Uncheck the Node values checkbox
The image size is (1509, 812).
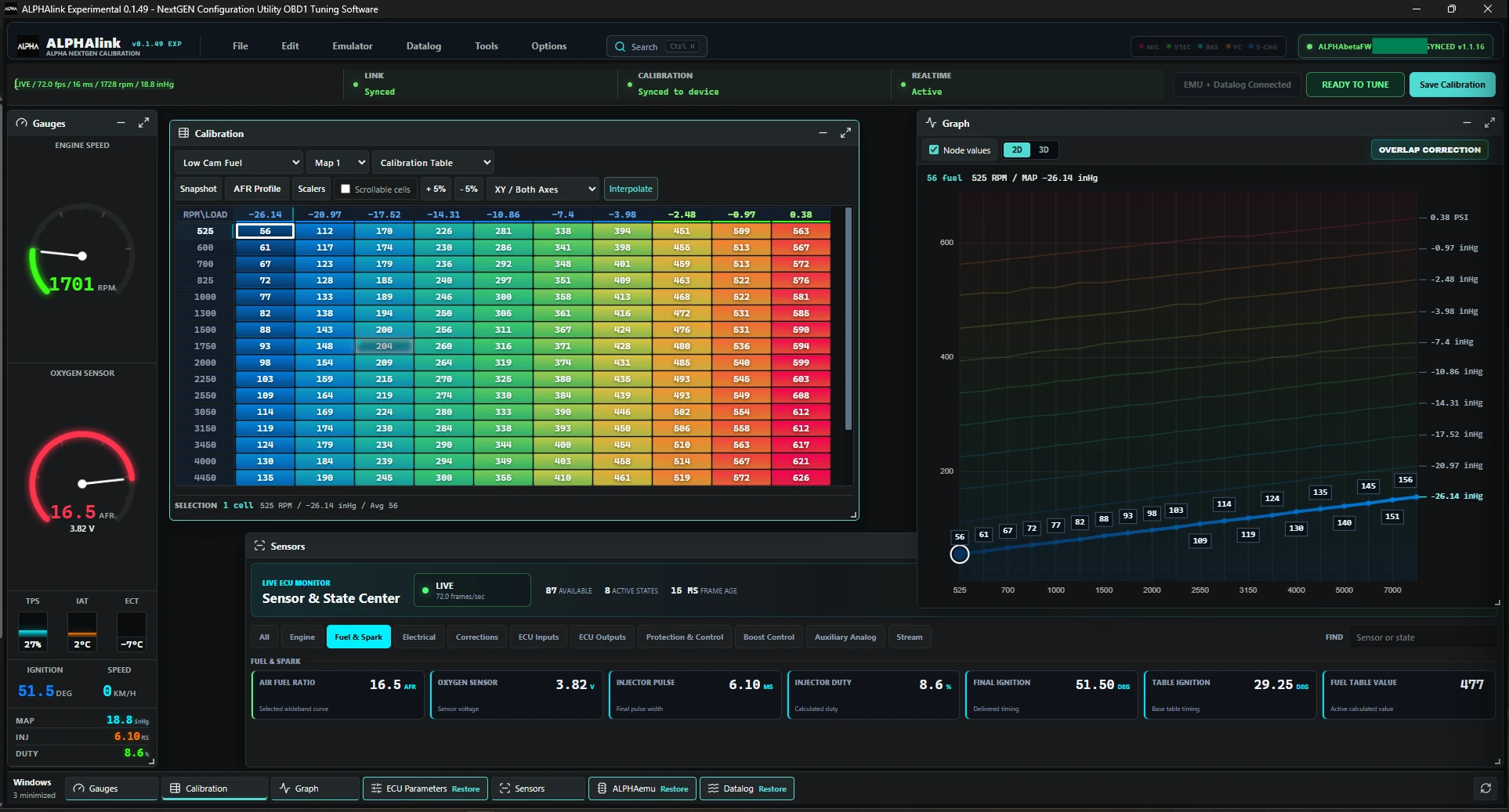click(934, 150)
